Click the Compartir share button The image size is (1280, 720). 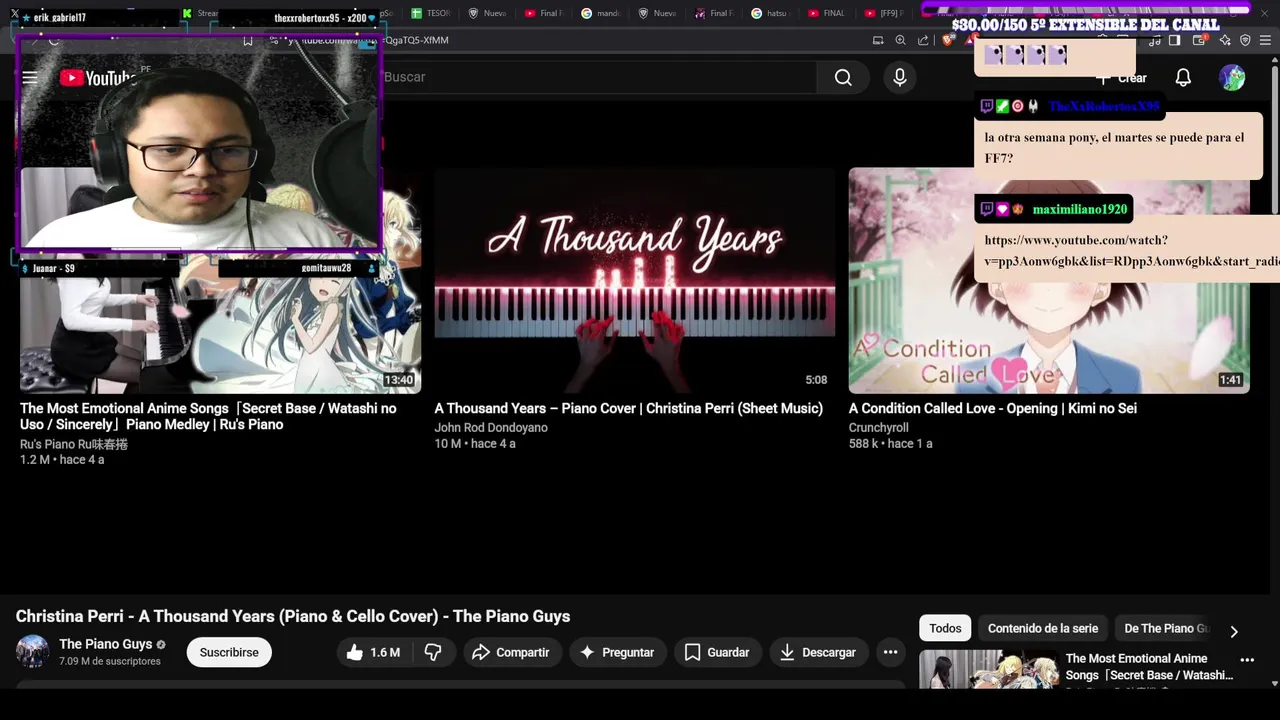[x=511, y=652]
